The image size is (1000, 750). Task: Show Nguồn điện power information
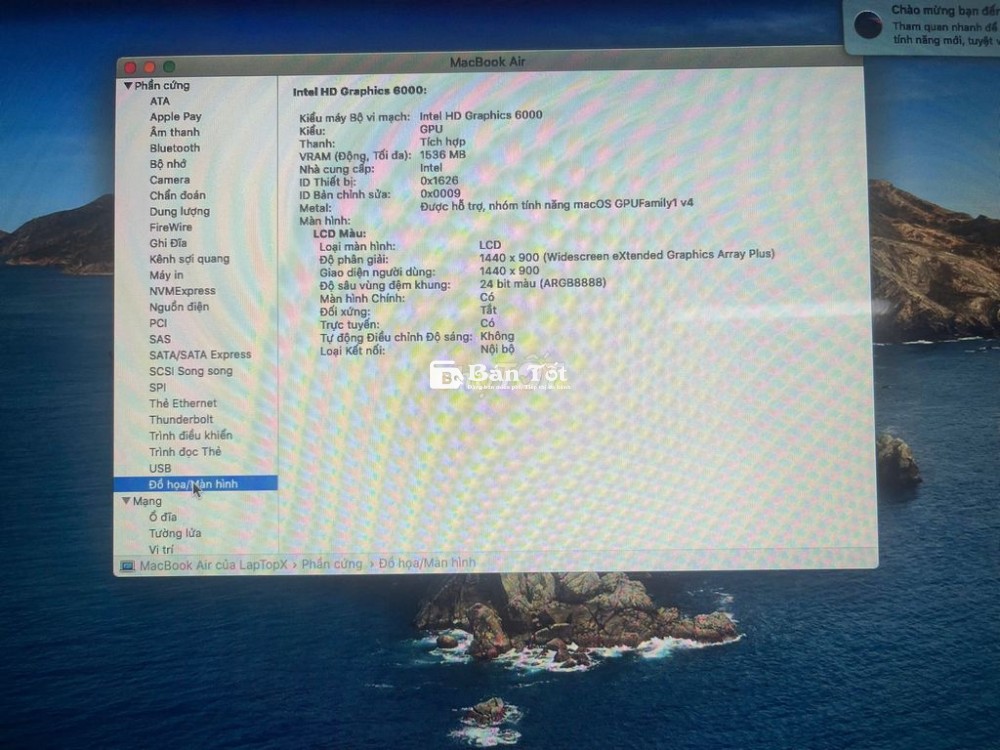pyautogui.click(x=179, y=307)
